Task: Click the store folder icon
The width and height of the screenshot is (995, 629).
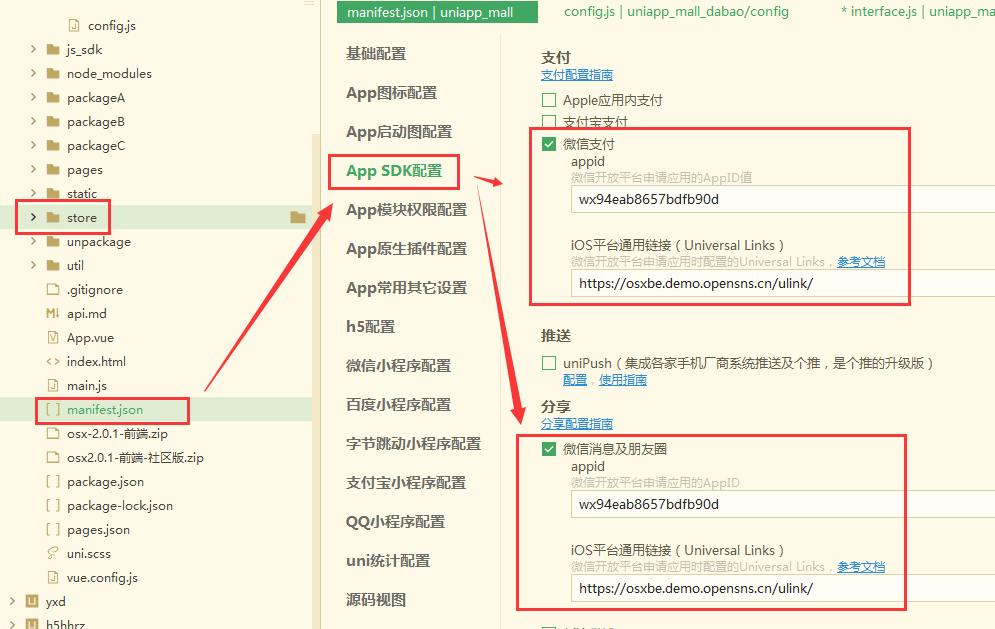Action: pos(53,218)
